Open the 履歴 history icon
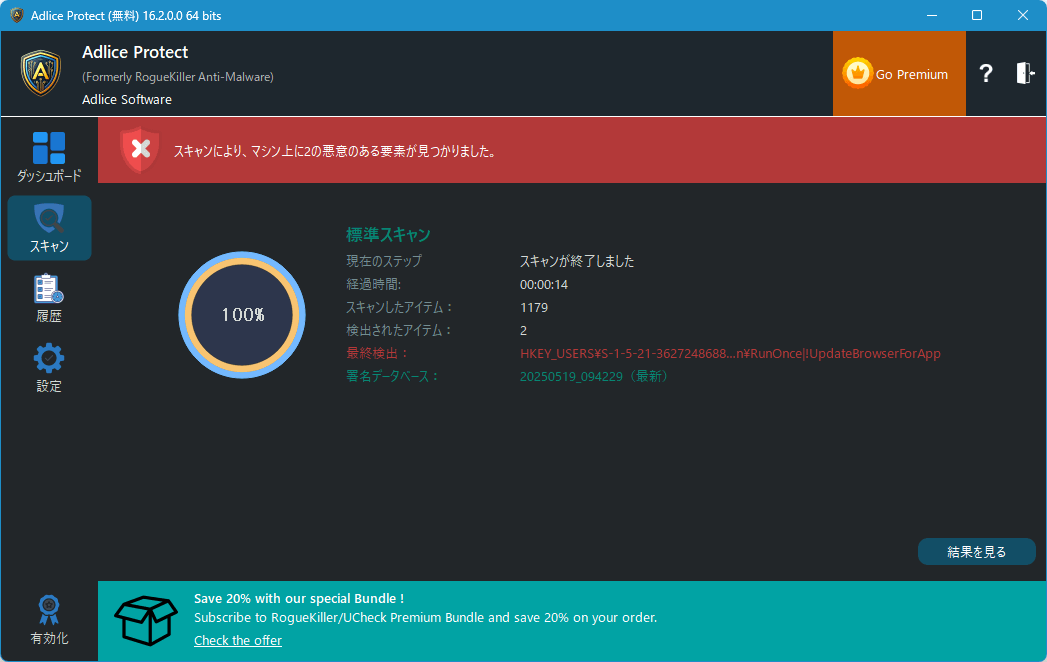 pos(49,289)
